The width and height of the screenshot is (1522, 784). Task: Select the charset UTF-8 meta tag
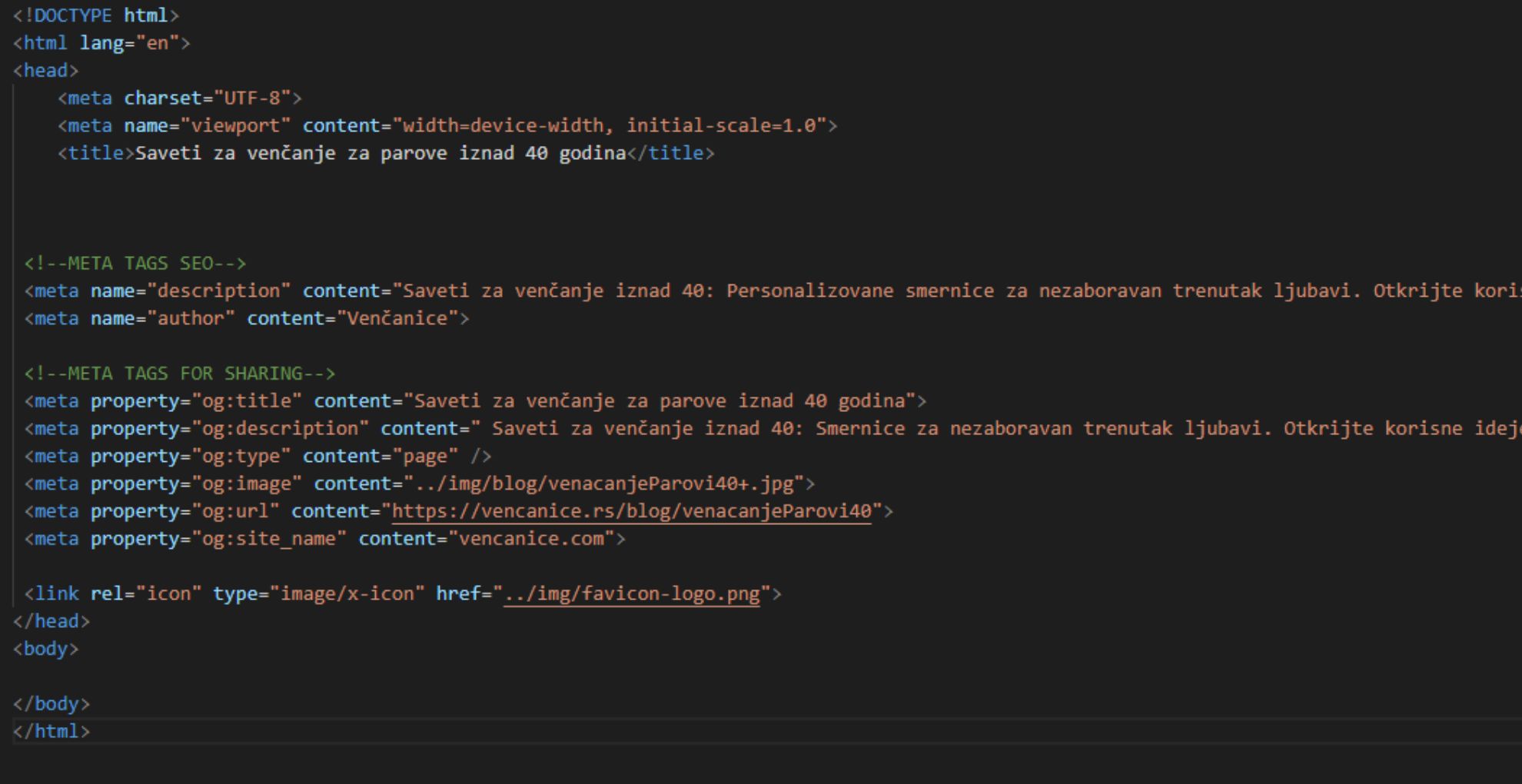click(177, 98)
